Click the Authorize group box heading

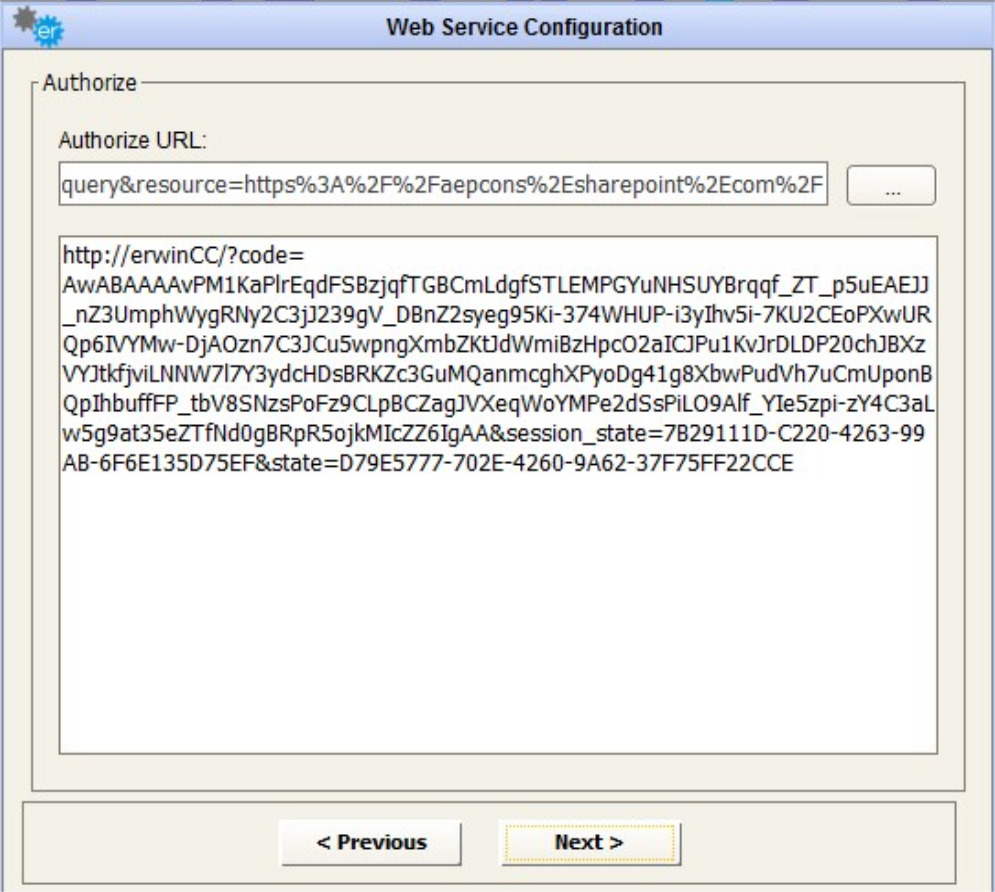[x=89, y=83]
